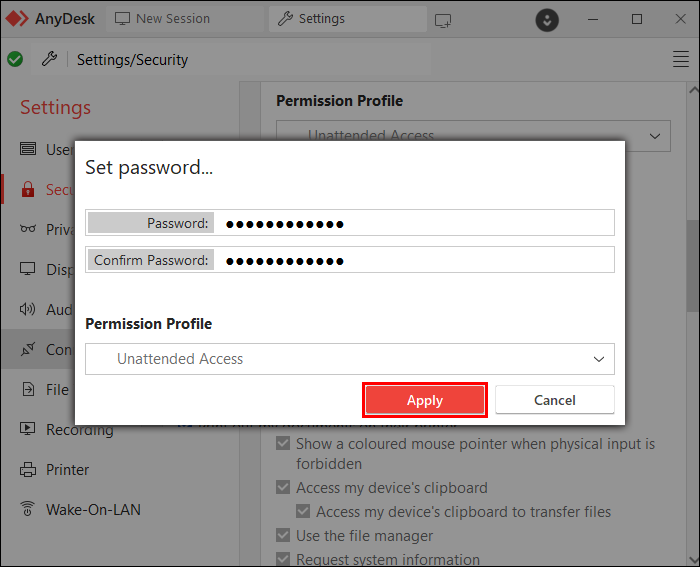700x567 pixels.
Task: Click the green connection status icon
Action: click(15, 59)
